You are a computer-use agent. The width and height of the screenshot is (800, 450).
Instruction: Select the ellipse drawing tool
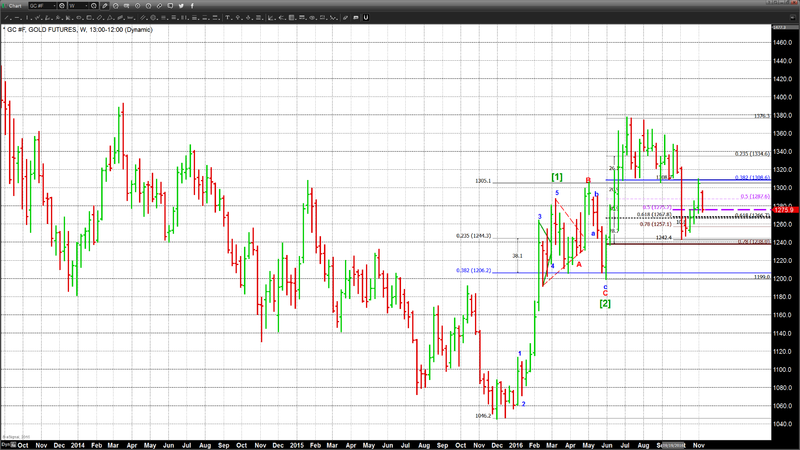(x=79, y=17)
